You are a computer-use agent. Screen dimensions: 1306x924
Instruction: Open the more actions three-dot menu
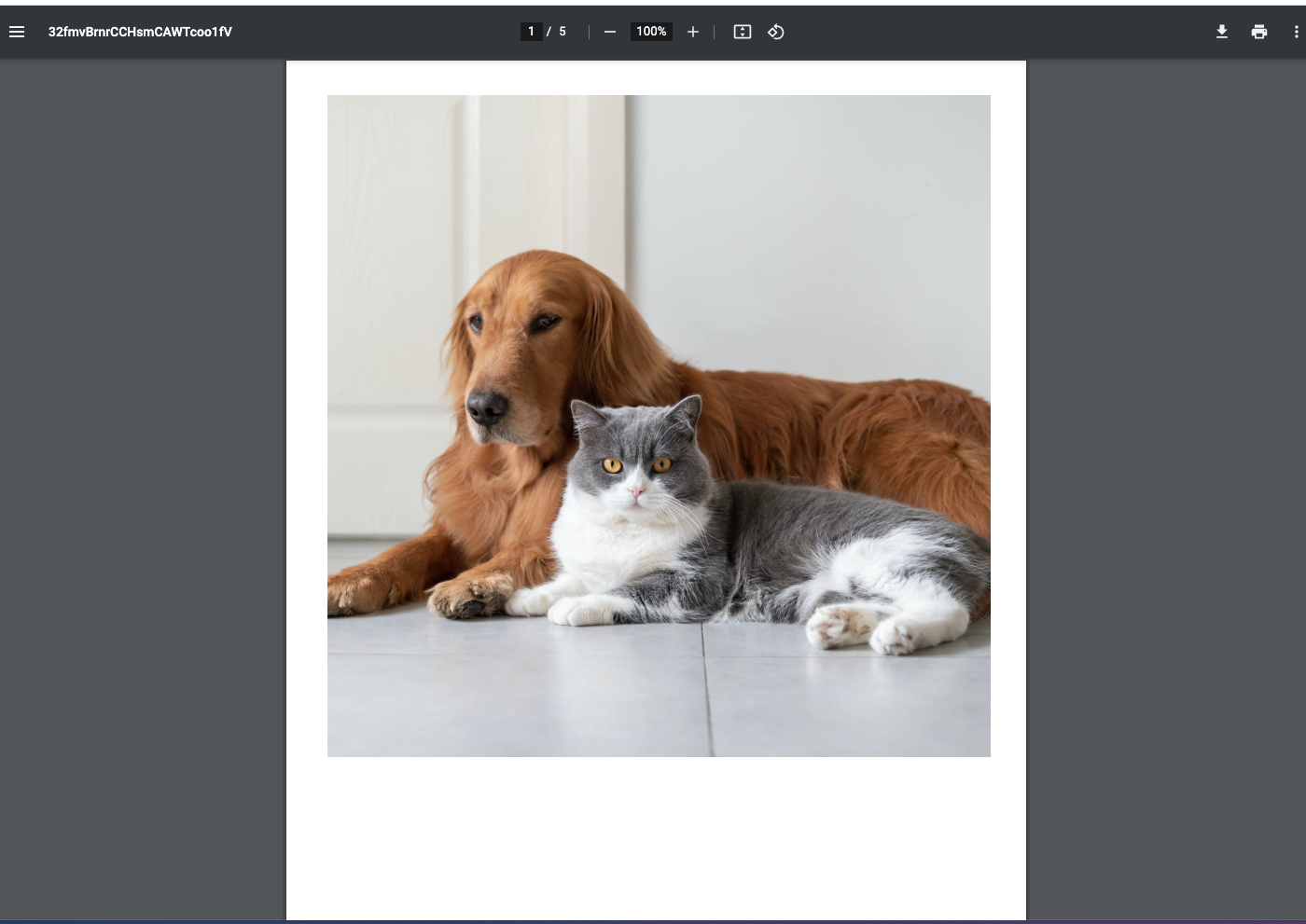(1296, 32)
